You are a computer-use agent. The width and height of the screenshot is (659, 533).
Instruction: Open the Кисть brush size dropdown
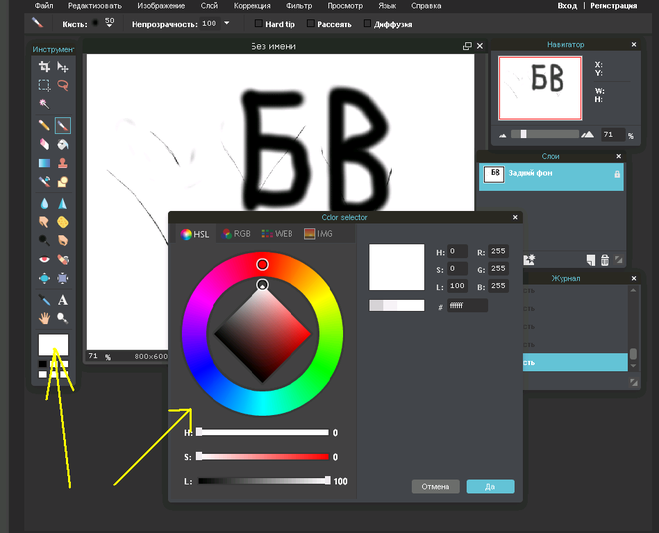(109, 25)
